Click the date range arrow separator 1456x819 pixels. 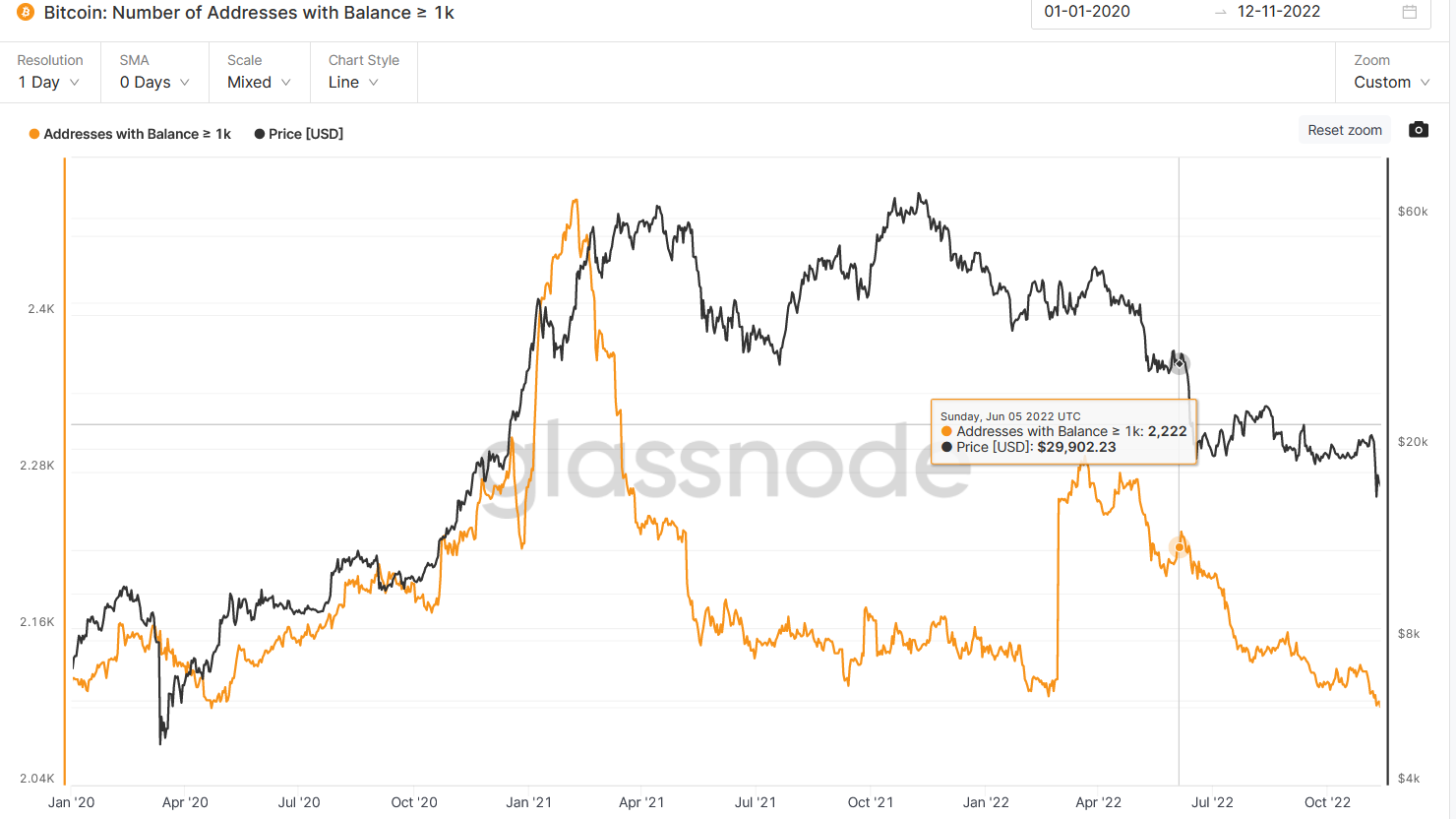1220,12
